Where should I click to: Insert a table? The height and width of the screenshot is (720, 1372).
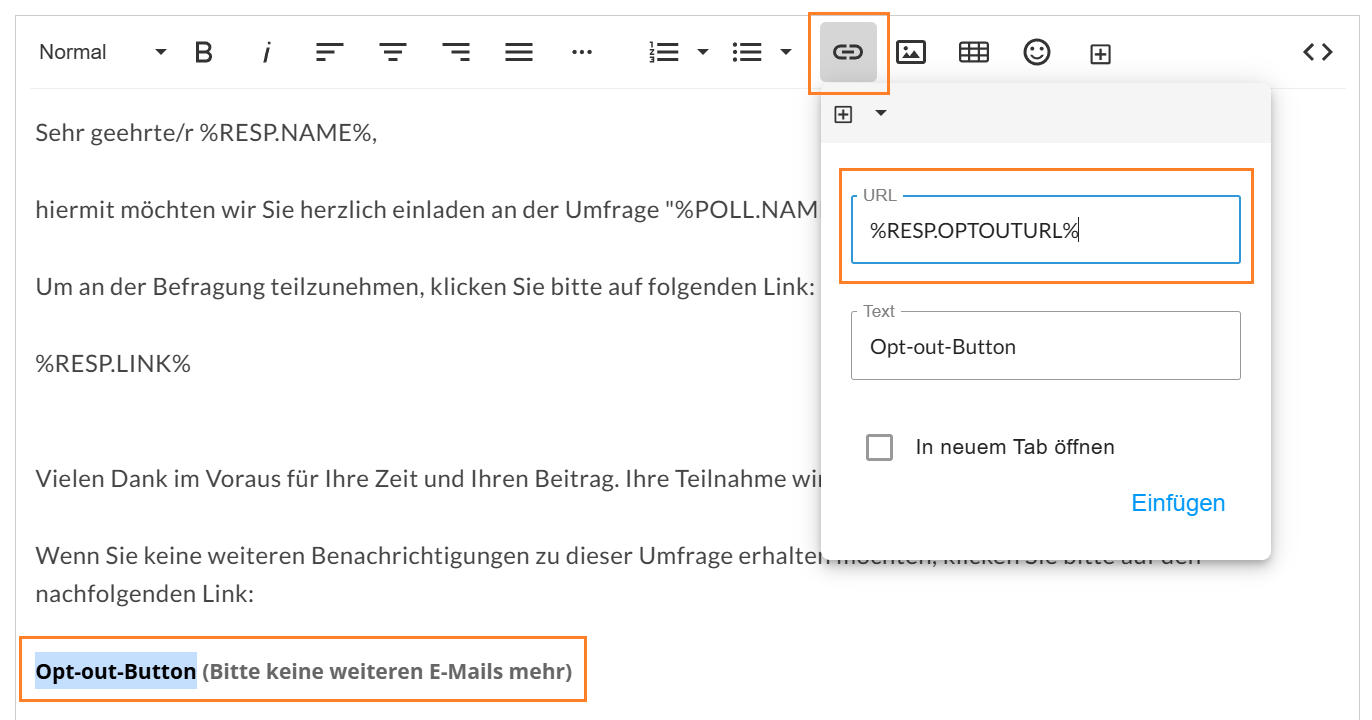click(974, 52)
